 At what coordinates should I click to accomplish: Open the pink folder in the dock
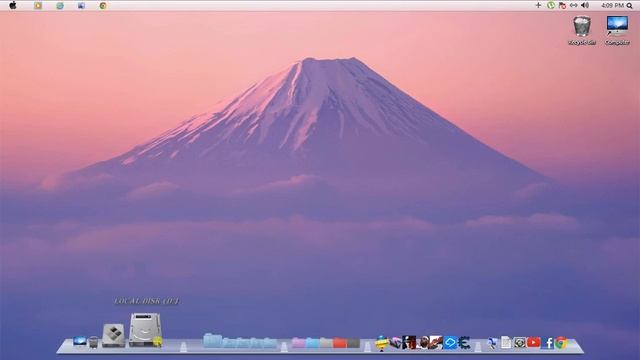pyautogui.click(x=298, y=342)
